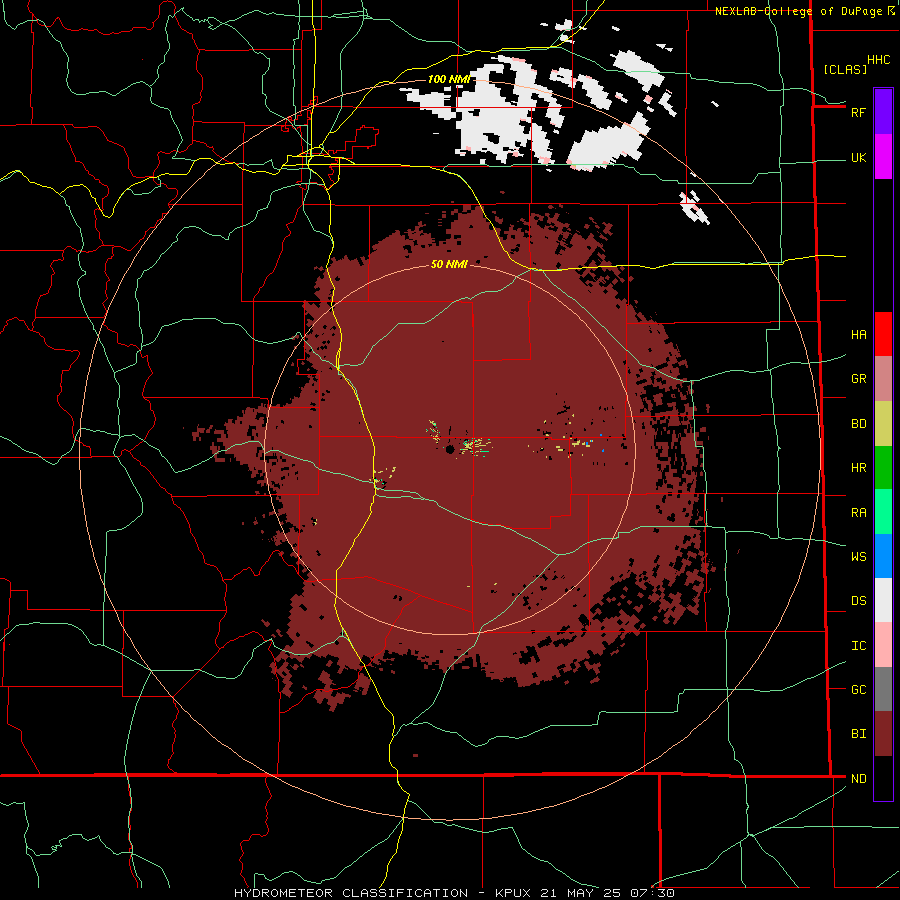
Task: Click the 'NEXLAB-College of DuPage' credit text
Action: pos(798,11)
